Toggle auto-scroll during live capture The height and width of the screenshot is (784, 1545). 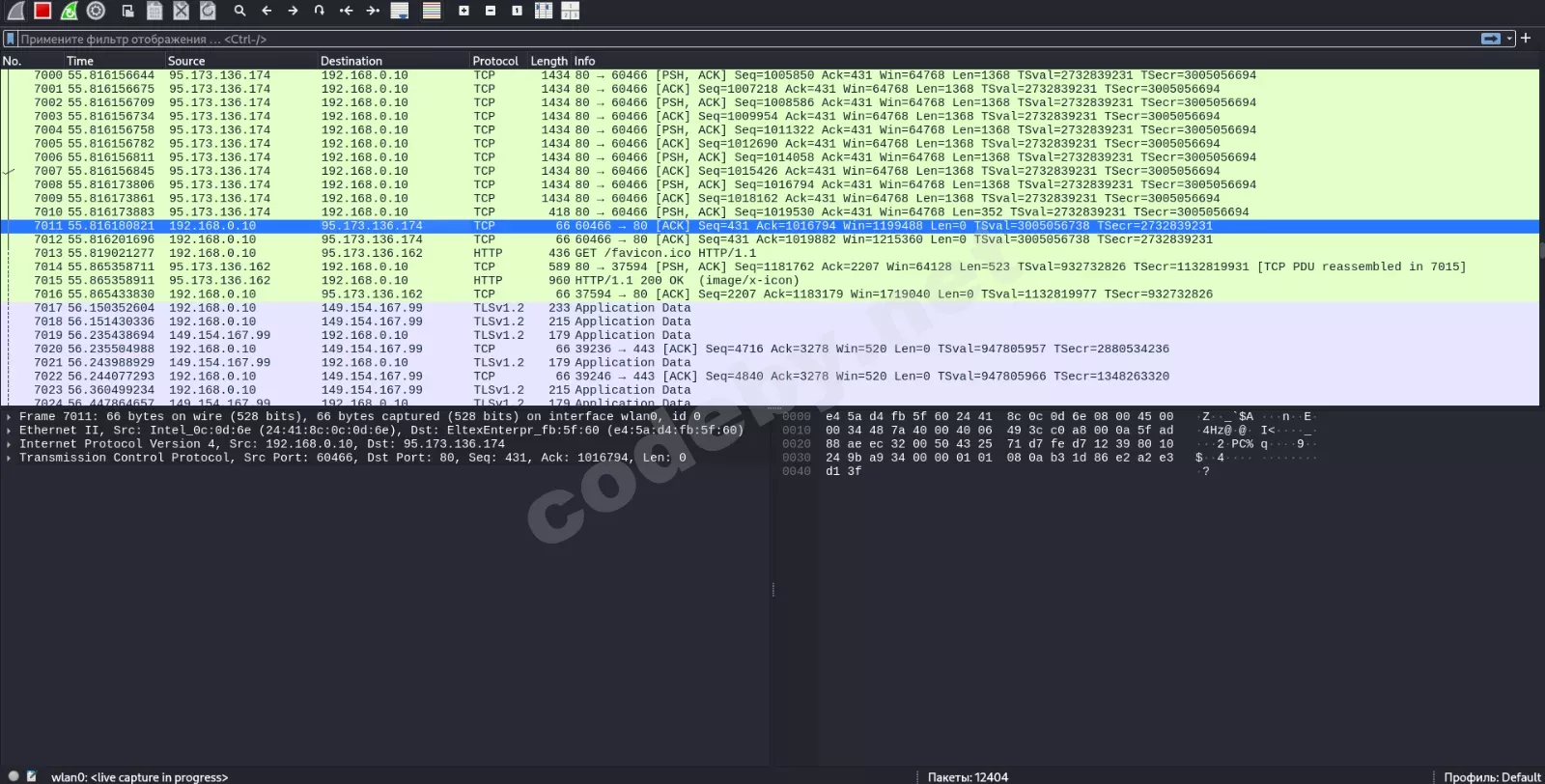pyautogui.click(x=400, y=11)
